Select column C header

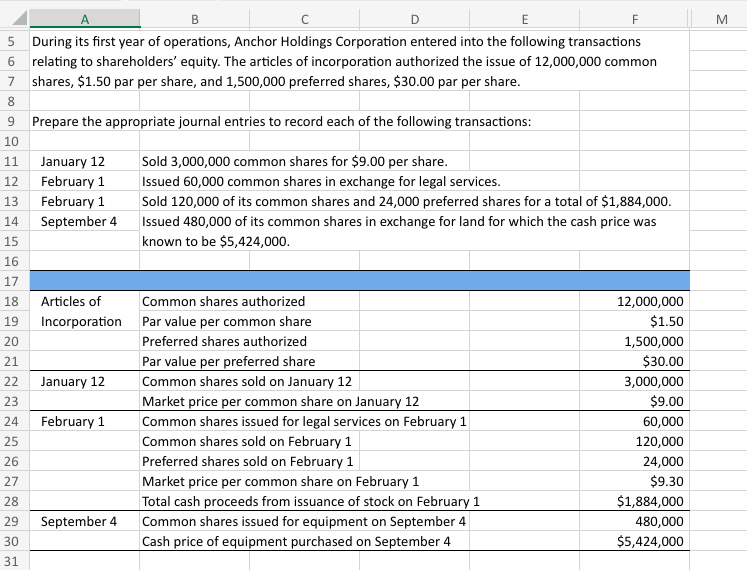(x=305, y=19)
